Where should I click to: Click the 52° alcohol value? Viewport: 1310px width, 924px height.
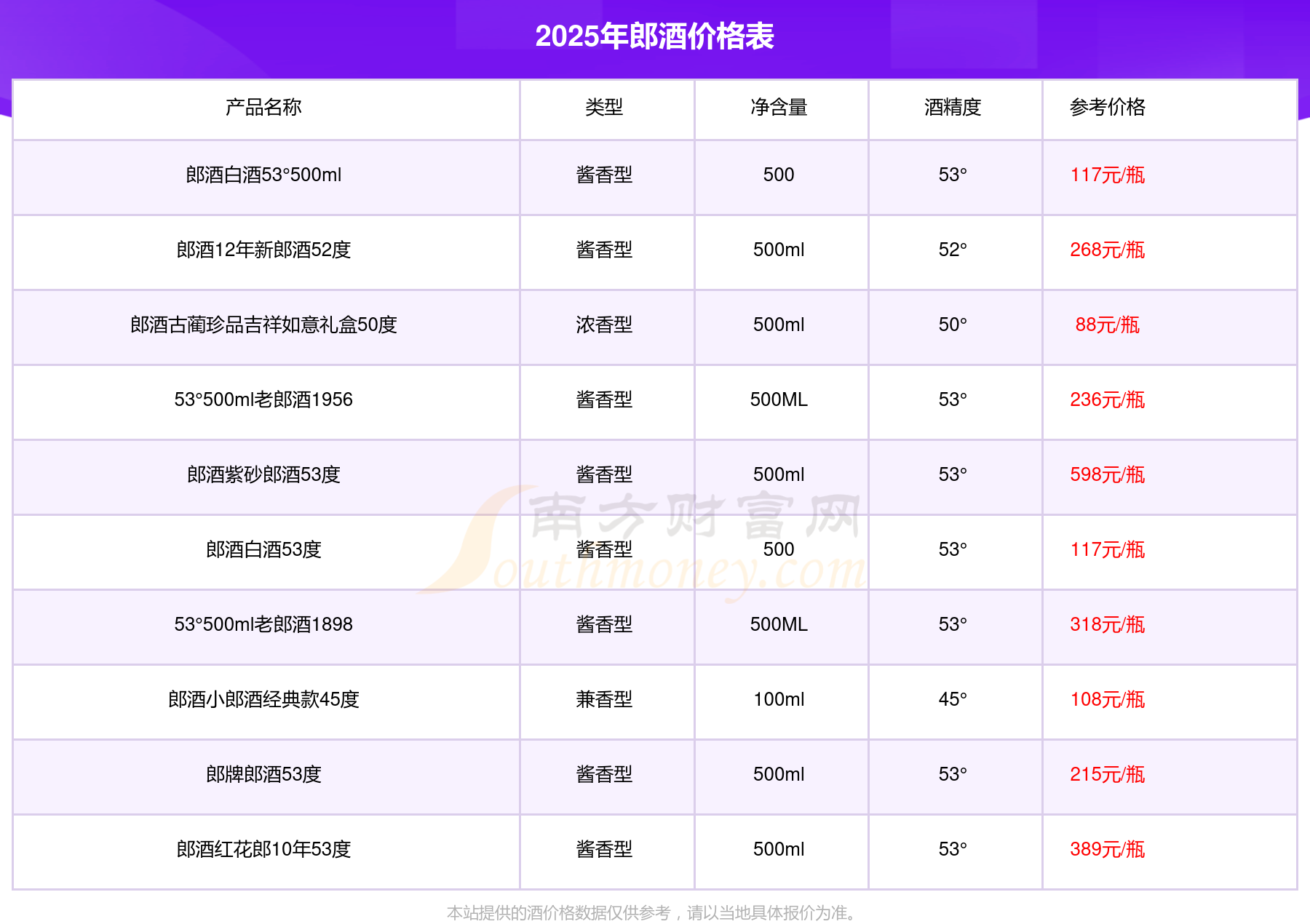pyautogui.click(x=953, y=250)
